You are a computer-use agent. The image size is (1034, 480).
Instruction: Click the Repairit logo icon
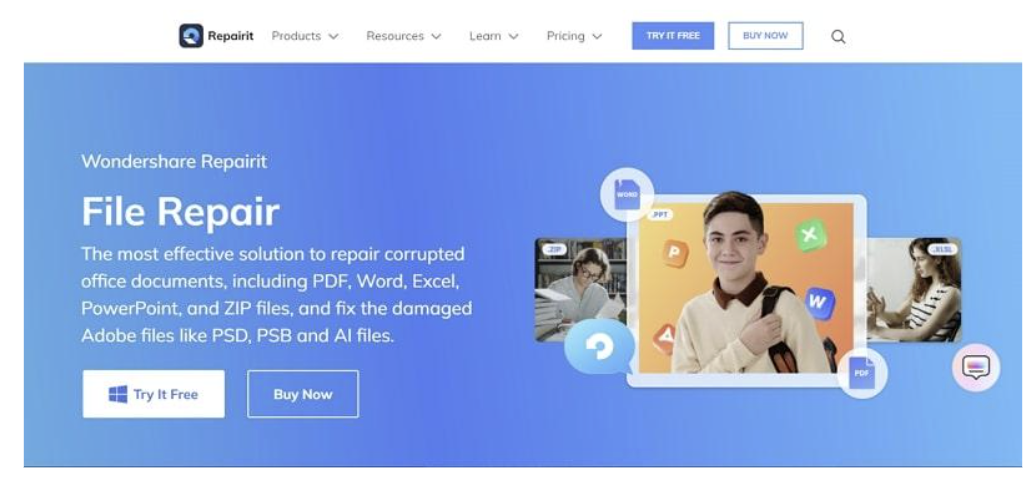[x=191, y=36]
